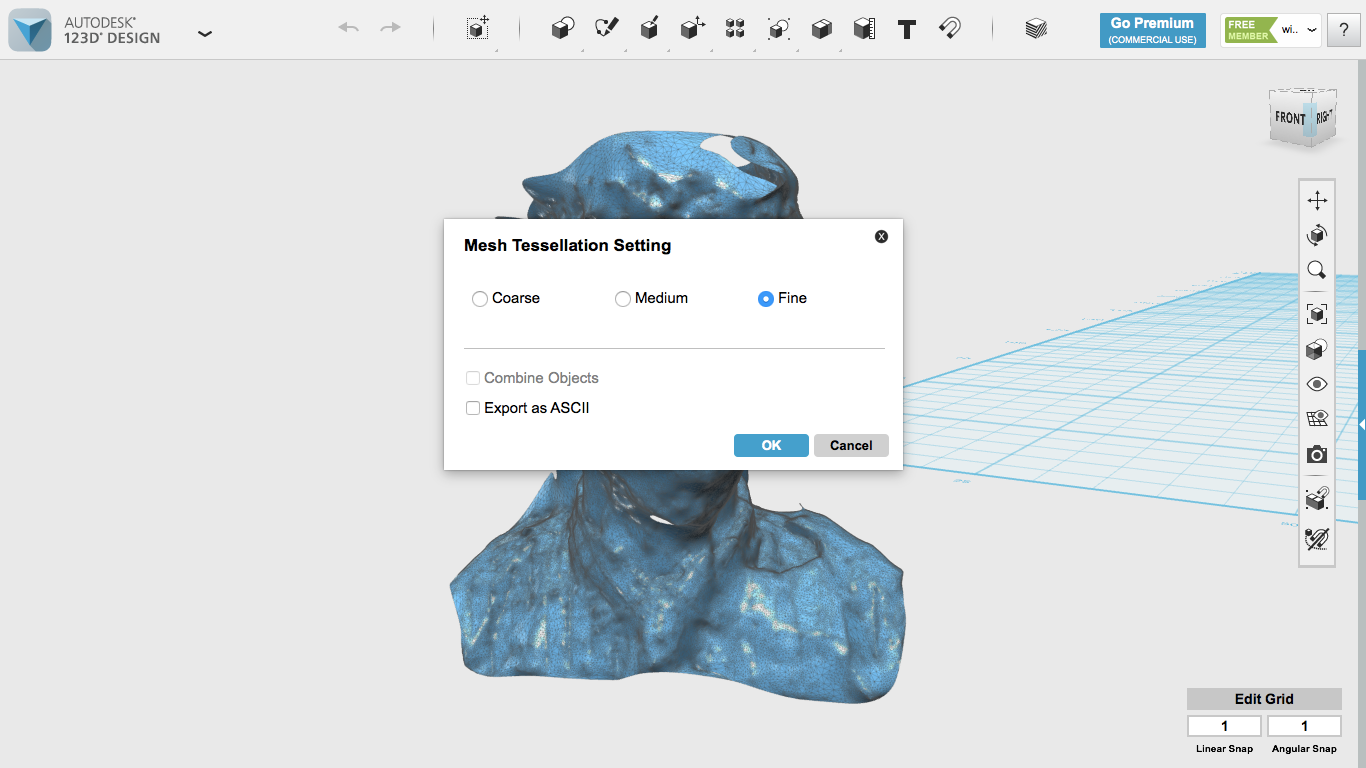Image resolution: width=1366 pixels, height=768 pixels.
Task: Click the FRONT face of view cube
Action: click(1289, 118)
